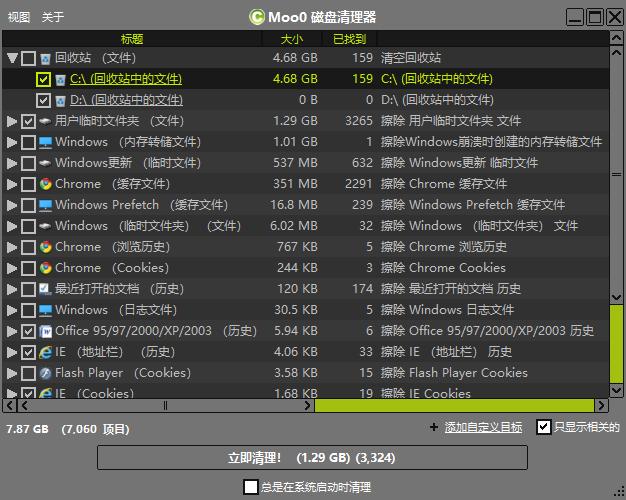Viewport: 626px width, 500px height.
Task: Click document icon beside 最近打开的文档
Action: click(x=46, y=289)
